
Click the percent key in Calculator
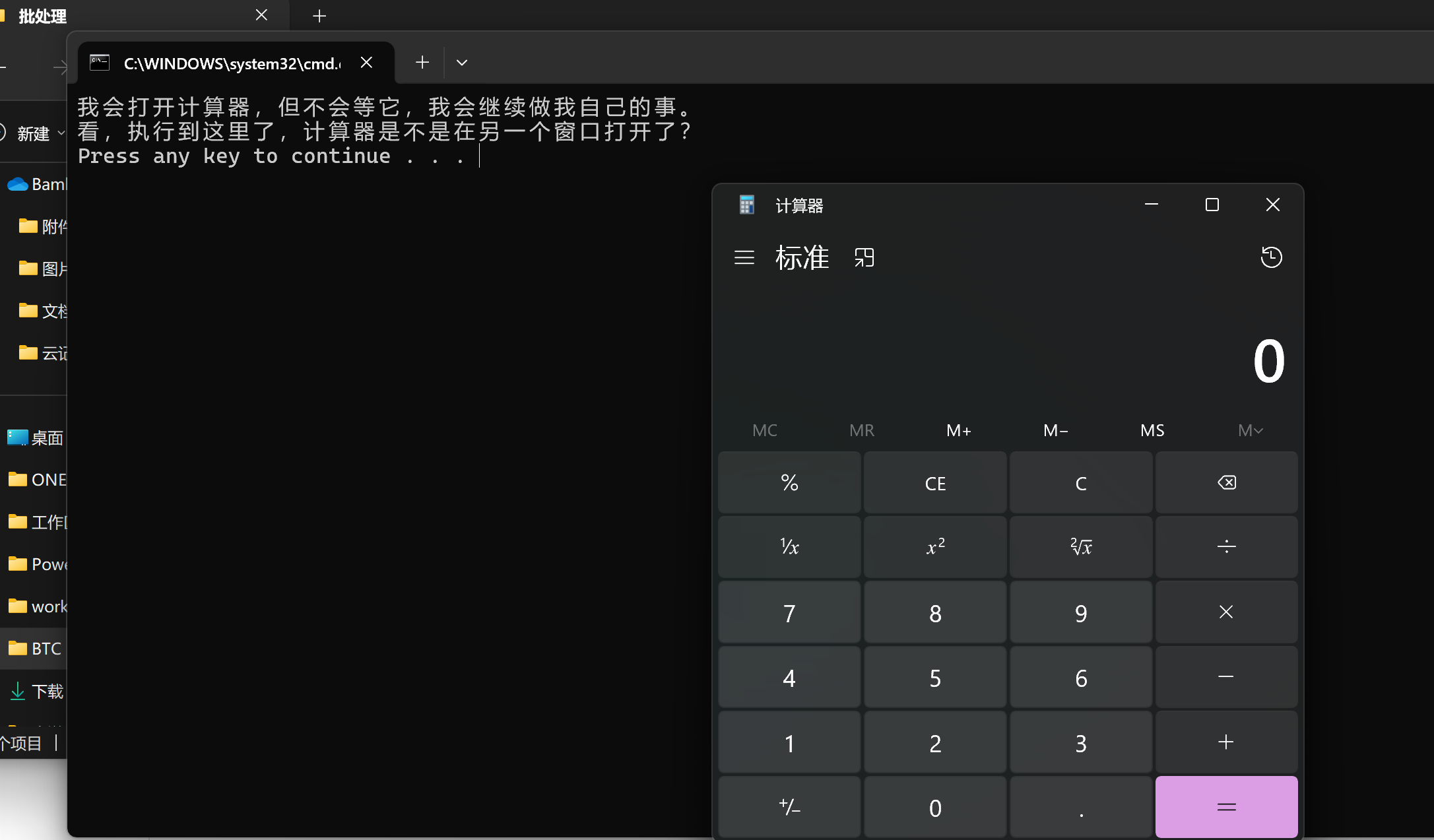(789, 482)
